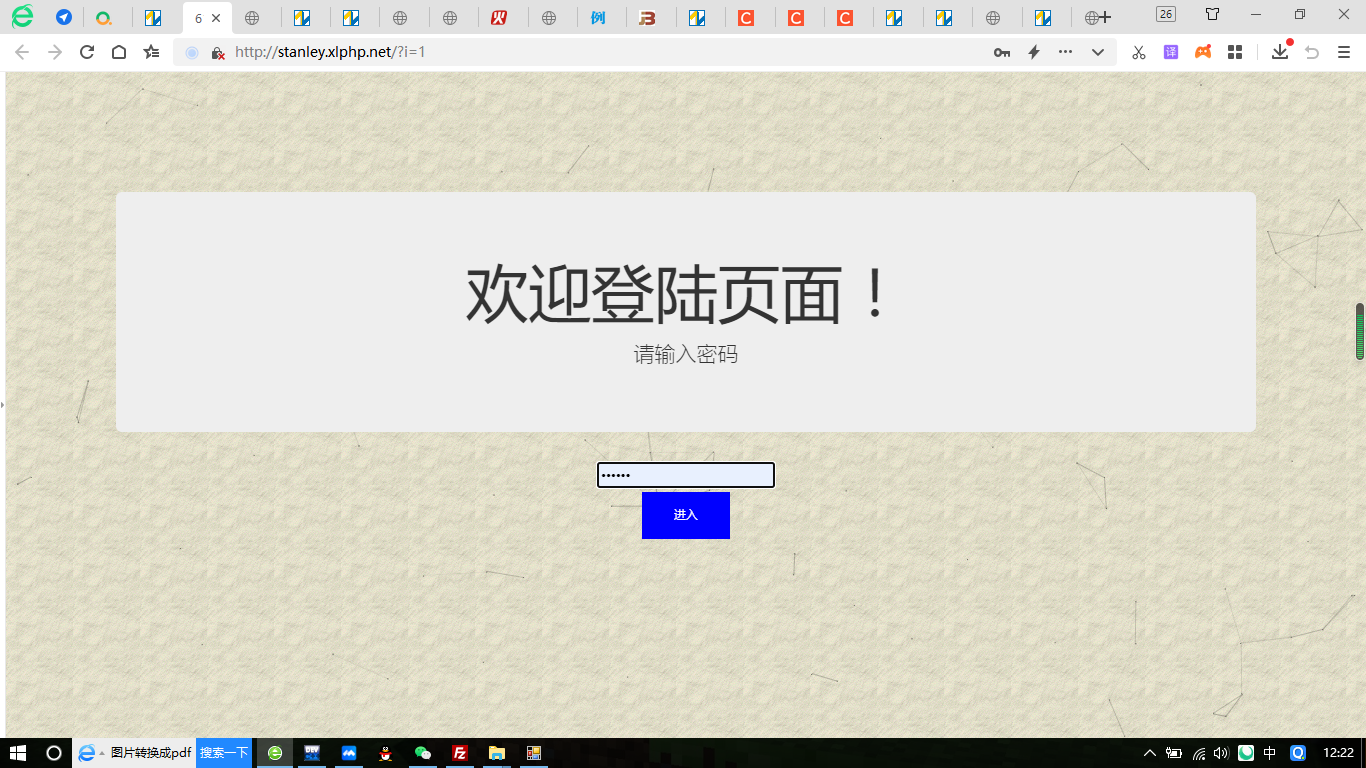Click the refresh page icon

87,52
